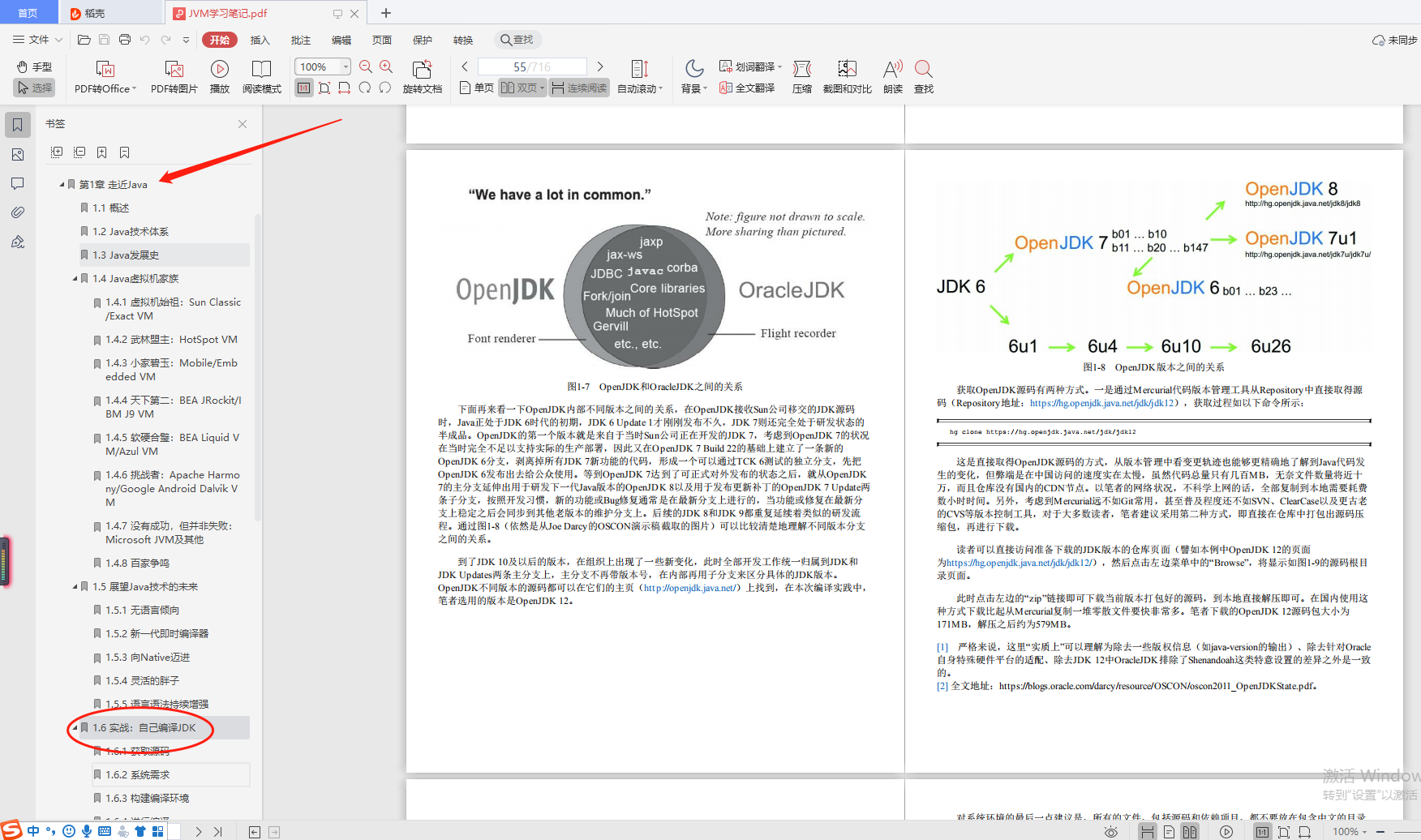
Task: Show bookmarks panel in left sidebar
Action: [x=18, y=125]
